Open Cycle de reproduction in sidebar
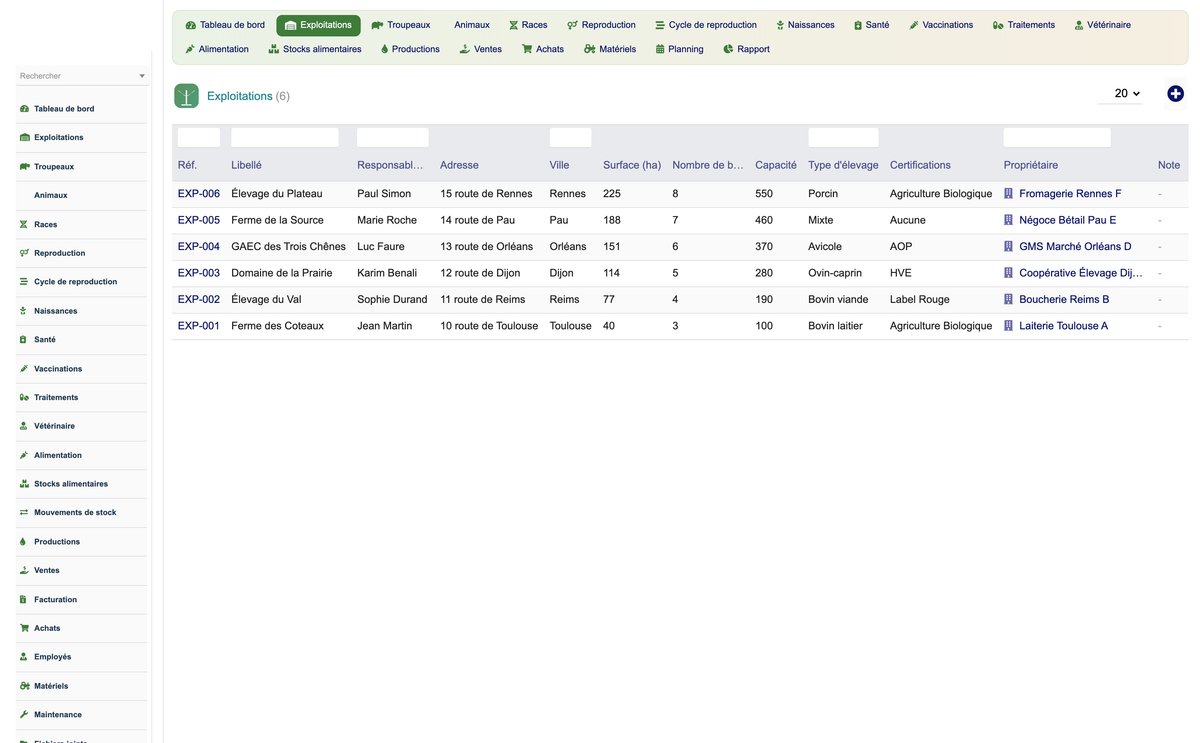This screenshot has width=1200, height=743. coord(75,282)
